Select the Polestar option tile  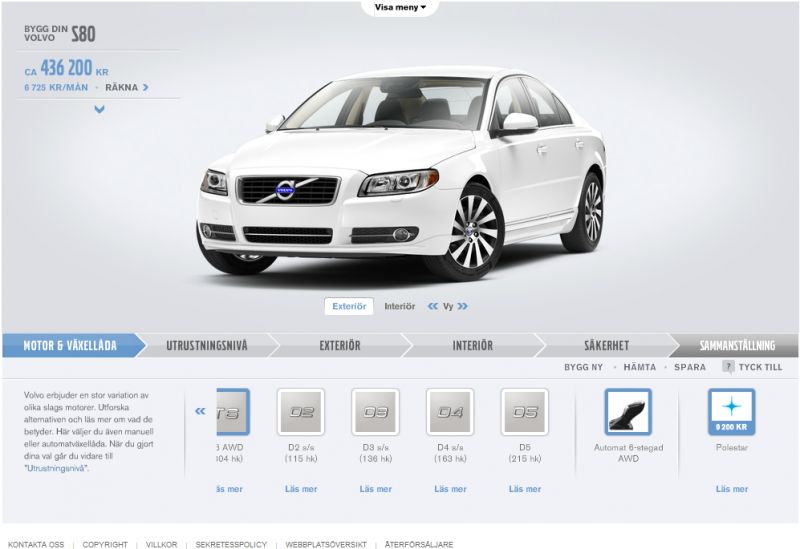coord(732,412)
